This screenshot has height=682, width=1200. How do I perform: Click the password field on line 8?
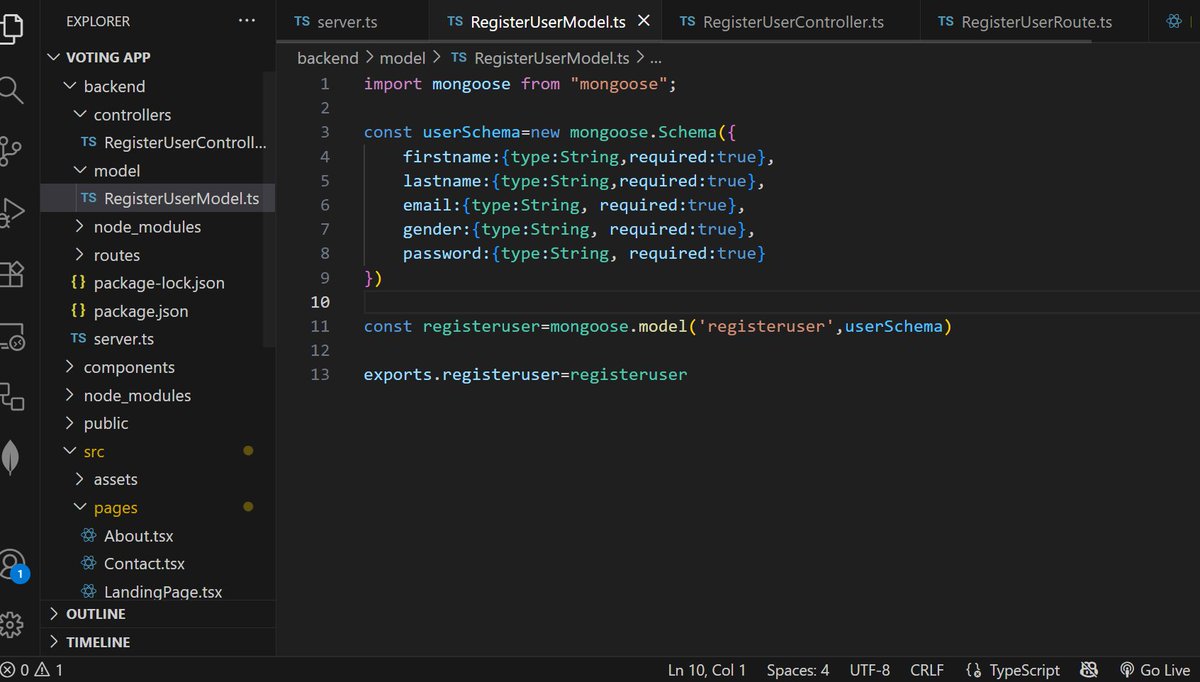pyautogui.click(x=442, y=253)
